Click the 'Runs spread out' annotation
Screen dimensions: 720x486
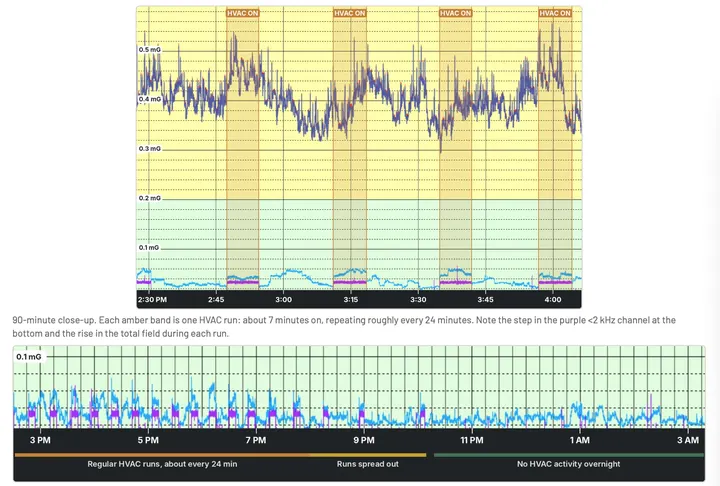coord(368,464)
